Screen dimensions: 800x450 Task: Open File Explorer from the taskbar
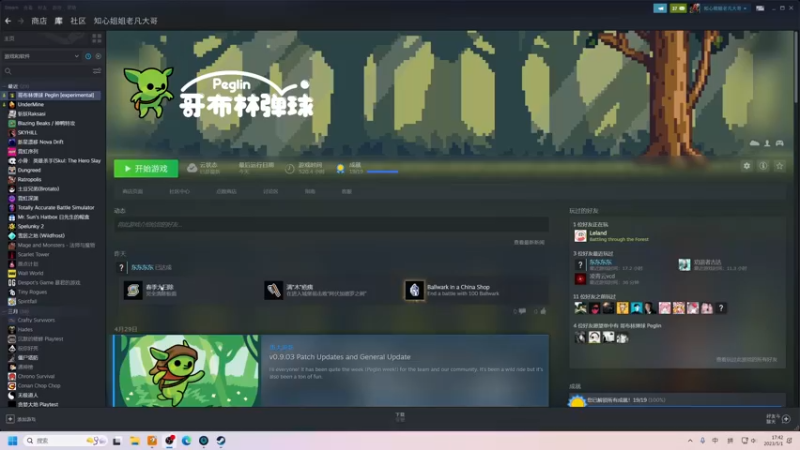click(135, 441)
